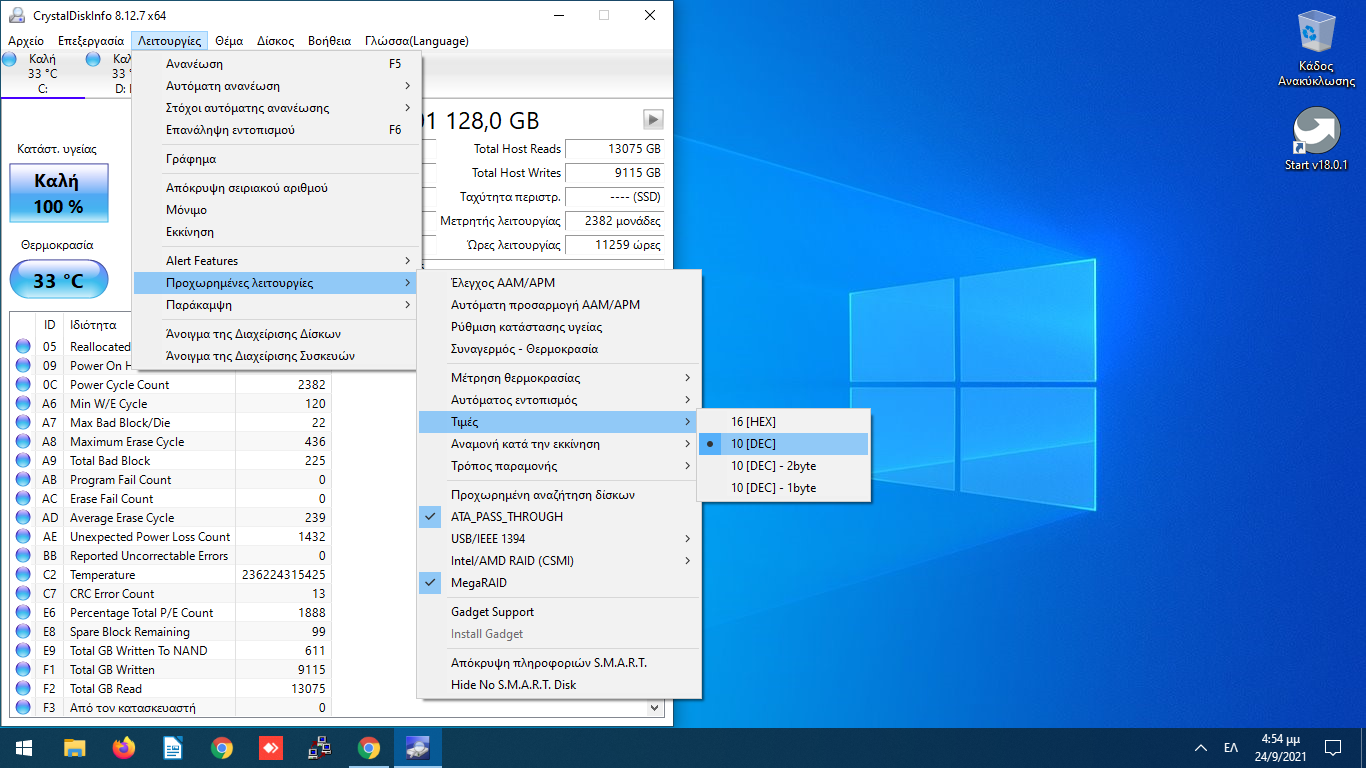Open the LibreOffice Writer taskbar icon
The width and height of the screenshot is (1366, 768).
click(173, 748)
